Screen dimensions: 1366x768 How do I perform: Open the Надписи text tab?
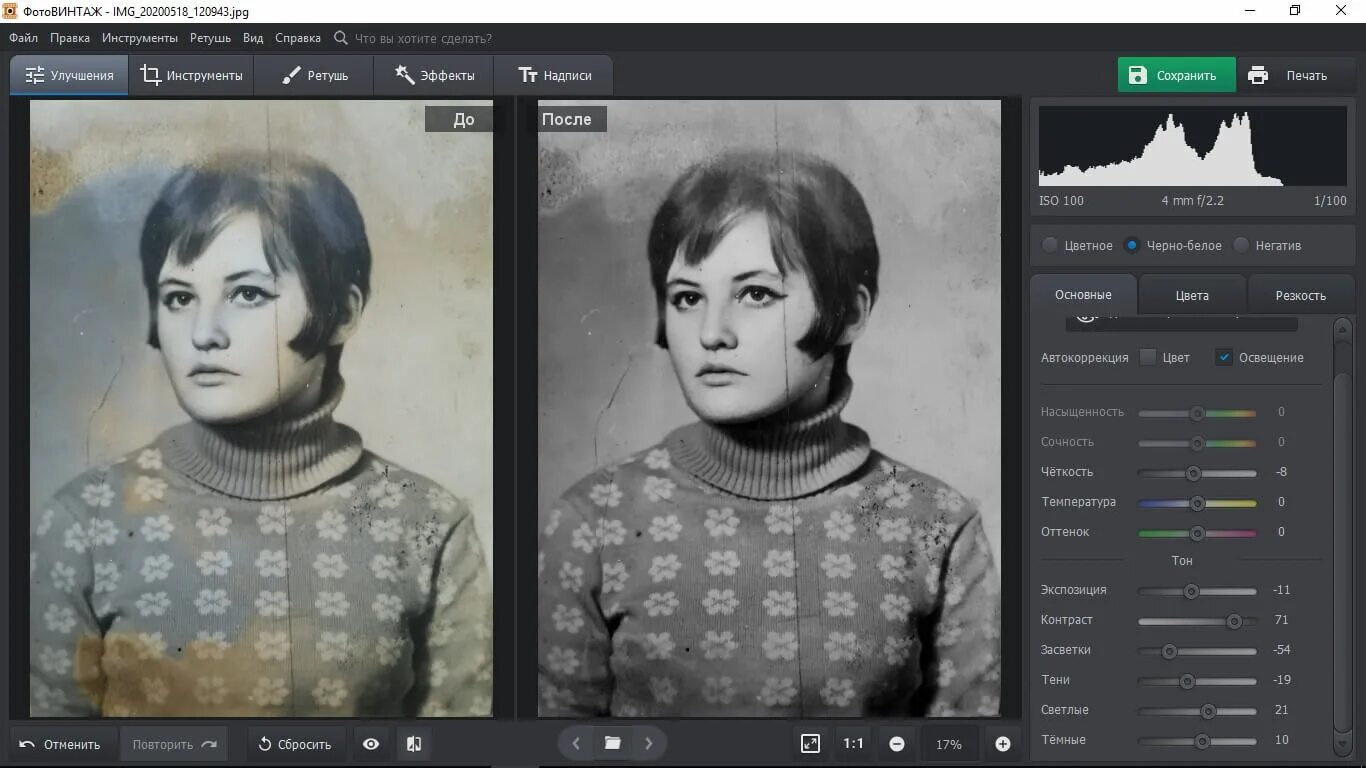554,75
